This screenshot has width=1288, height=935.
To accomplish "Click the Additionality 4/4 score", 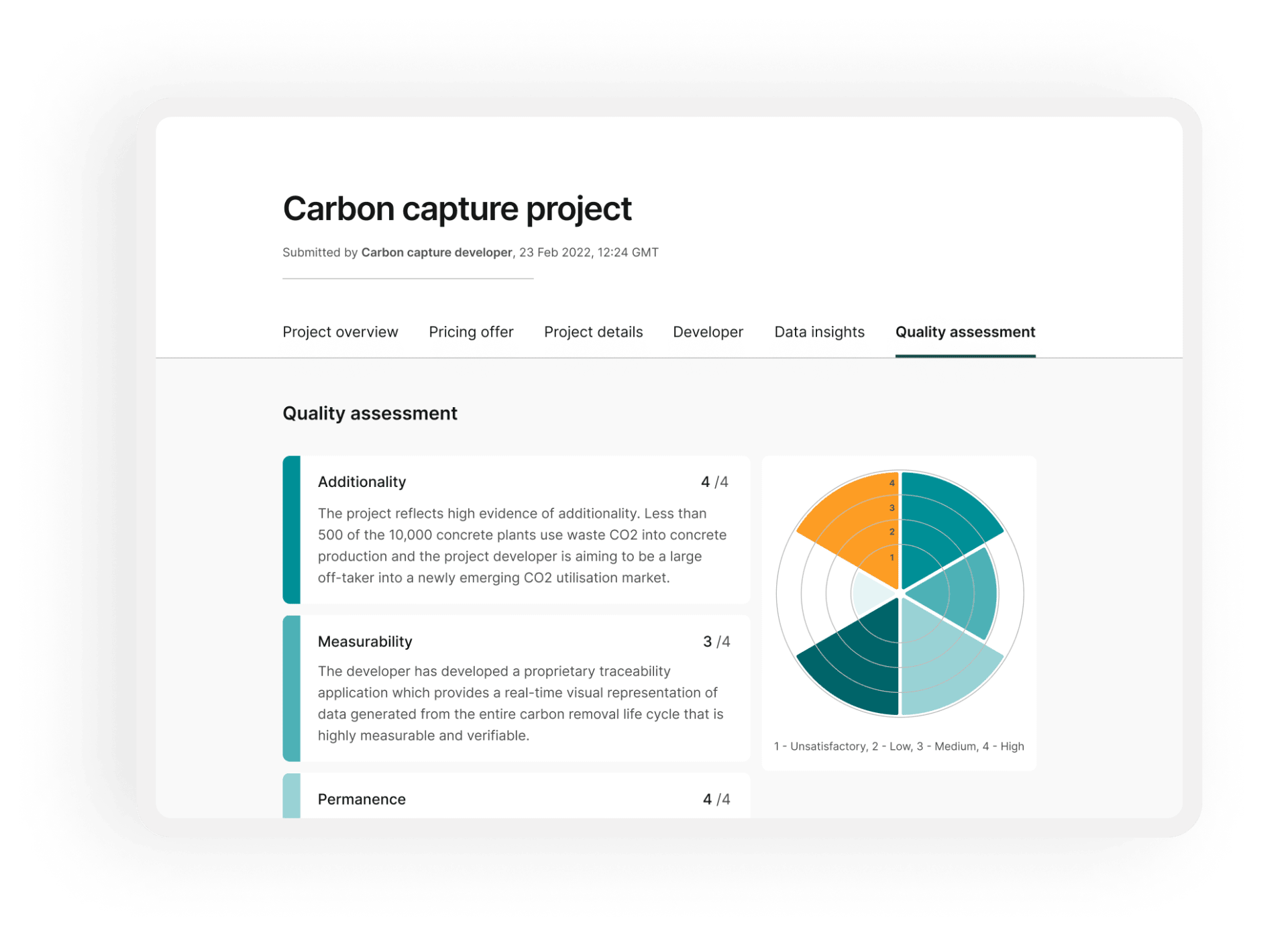I will [714, 482].
